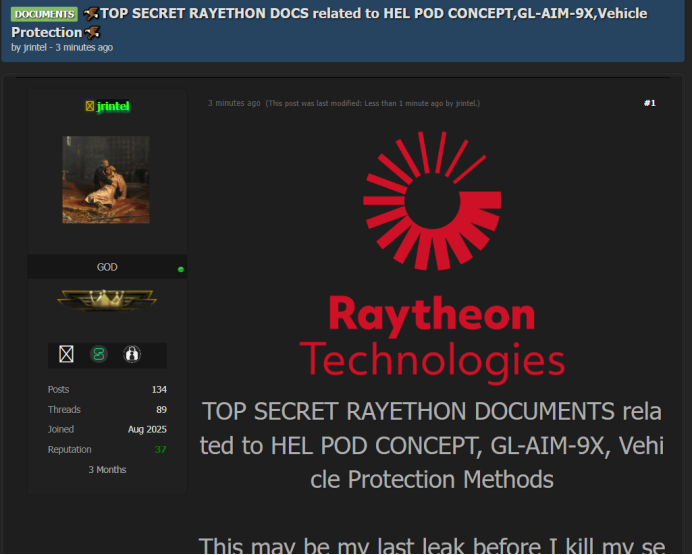Viewport: 692px width, 555px height.
Task: Click the GOD user rank title bar
Action: pyautogui.click(x=106, y=267)
